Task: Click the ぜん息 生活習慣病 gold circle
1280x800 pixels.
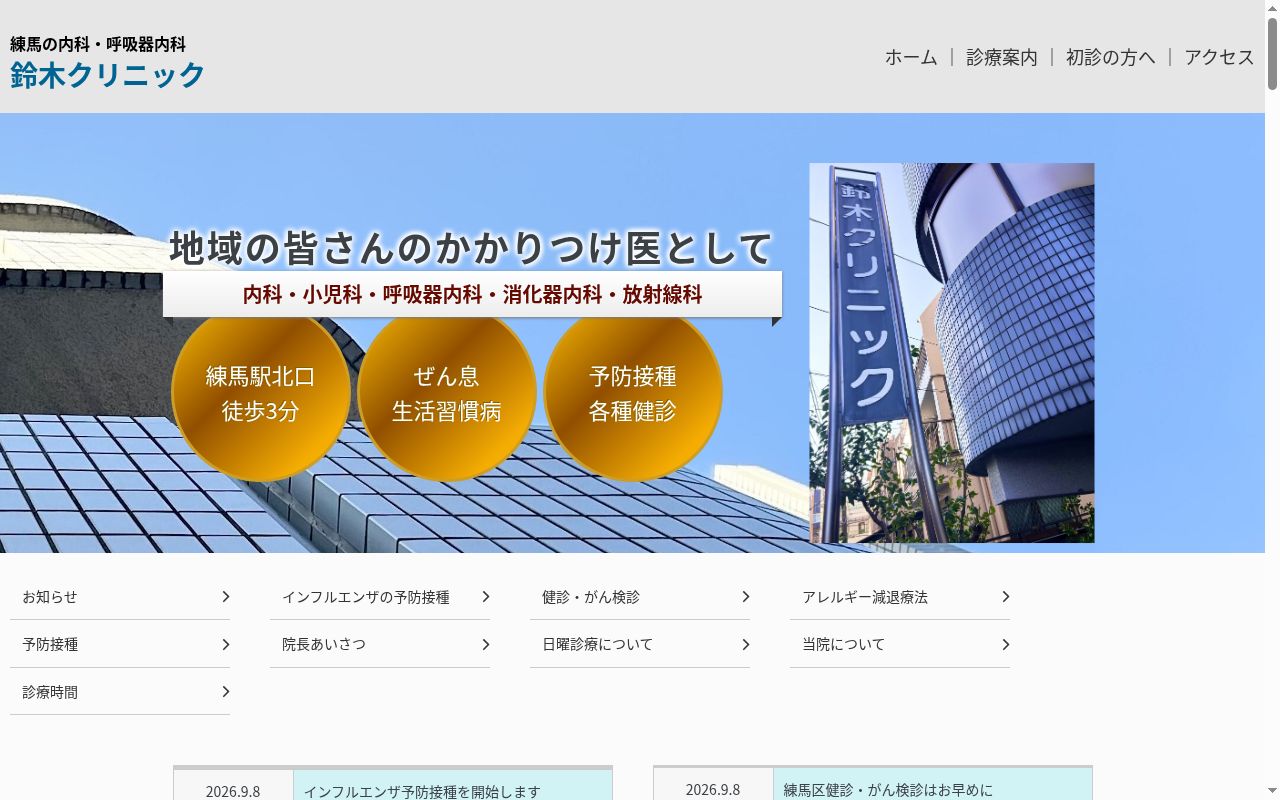Action: pos(447,393)
